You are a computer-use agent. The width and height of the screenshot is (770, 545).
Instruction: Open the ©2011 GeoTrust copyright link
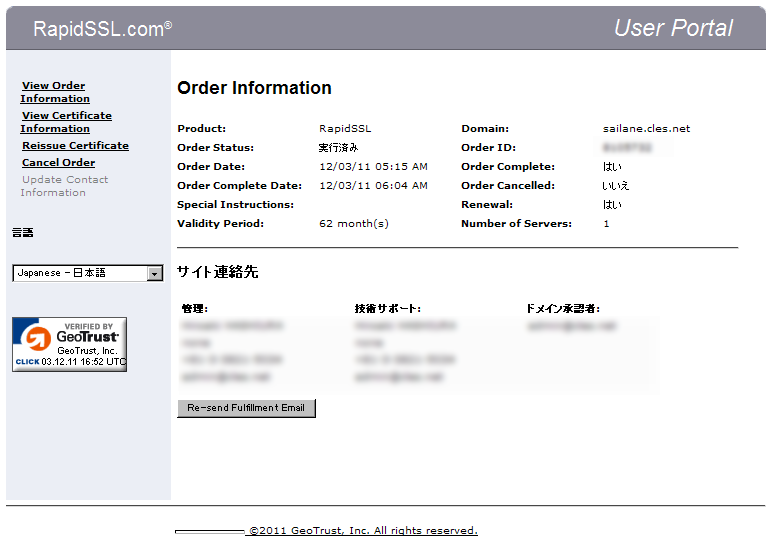point(362,531)
